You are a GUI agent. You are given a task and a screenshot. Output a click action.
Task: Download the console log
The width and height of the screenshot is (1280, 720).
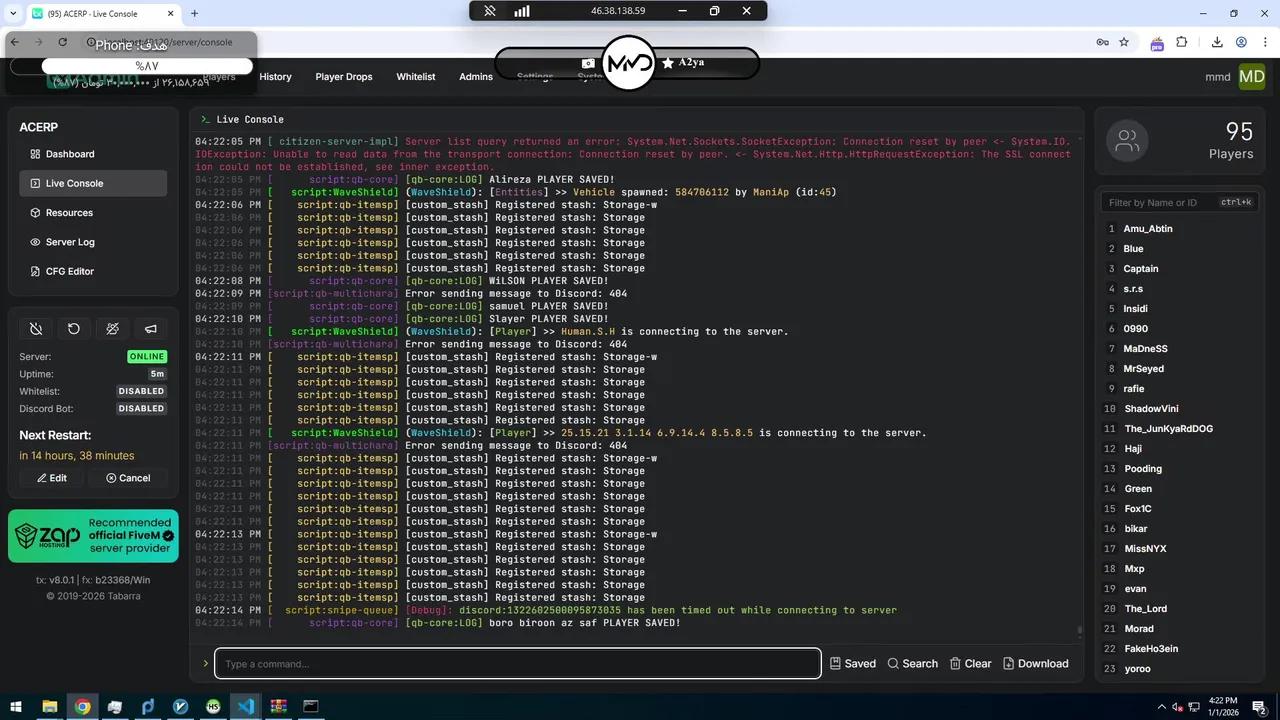pyautogui.click(x=1035, y=664)
